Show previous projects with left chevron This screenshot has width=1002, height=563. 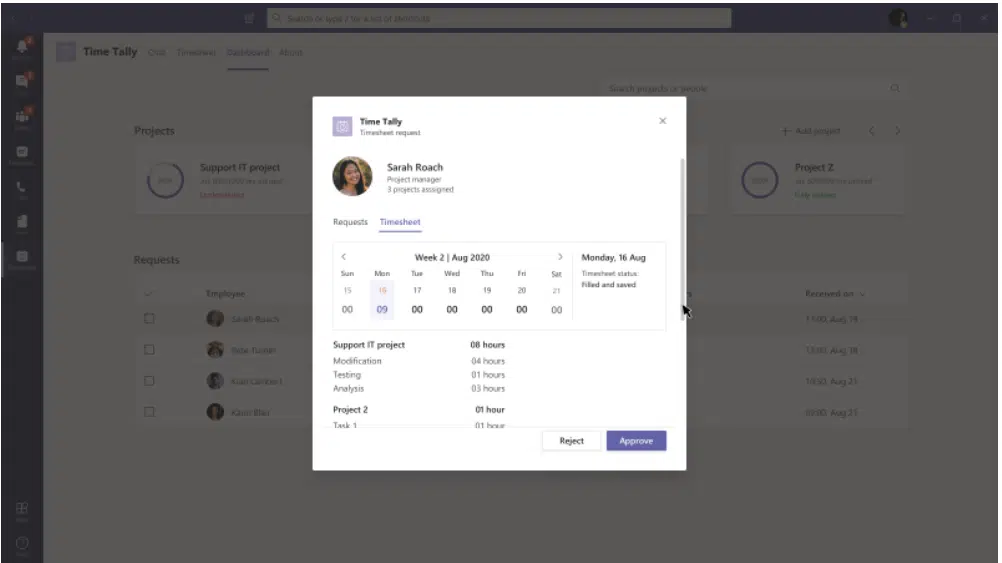point(872,131)
